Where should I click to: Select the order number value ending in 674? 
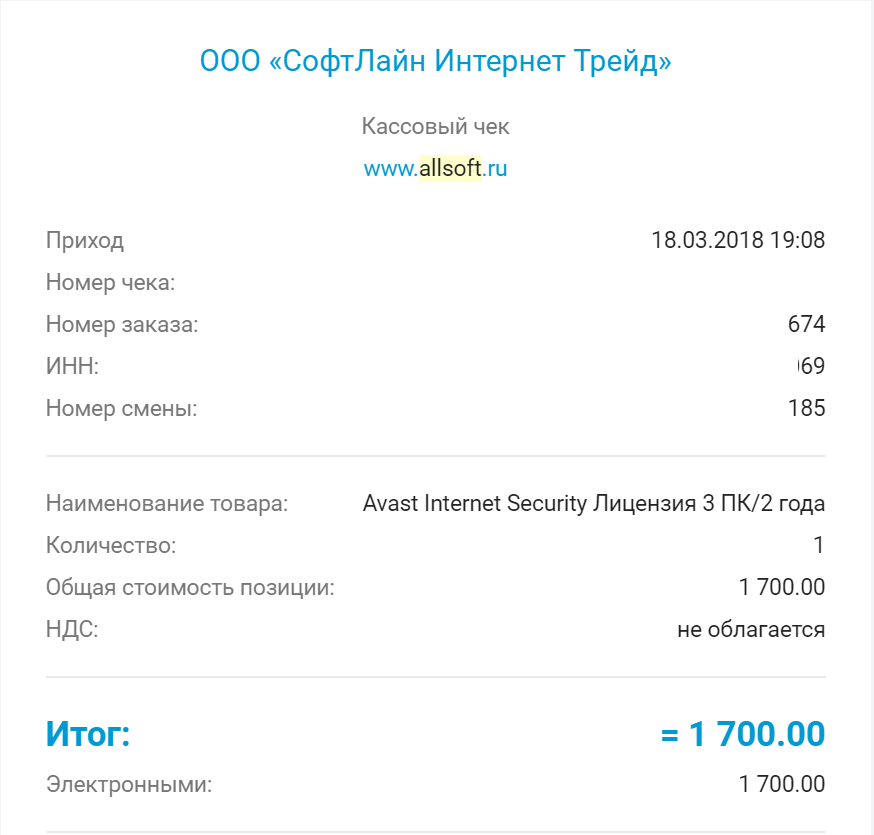coord(806,324)
